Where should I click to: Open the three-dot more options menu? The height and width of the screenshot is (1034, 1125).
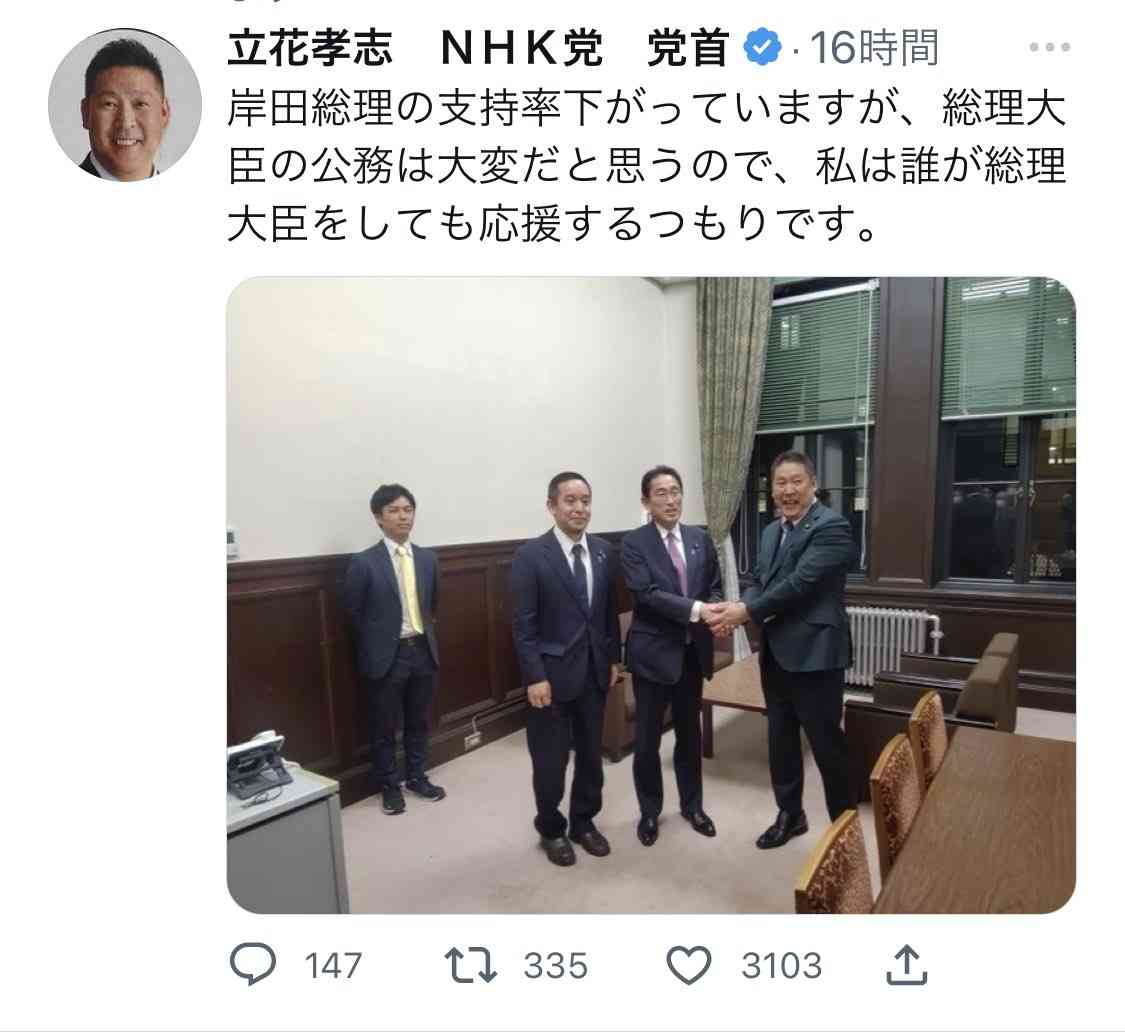tap(1050, 47)
